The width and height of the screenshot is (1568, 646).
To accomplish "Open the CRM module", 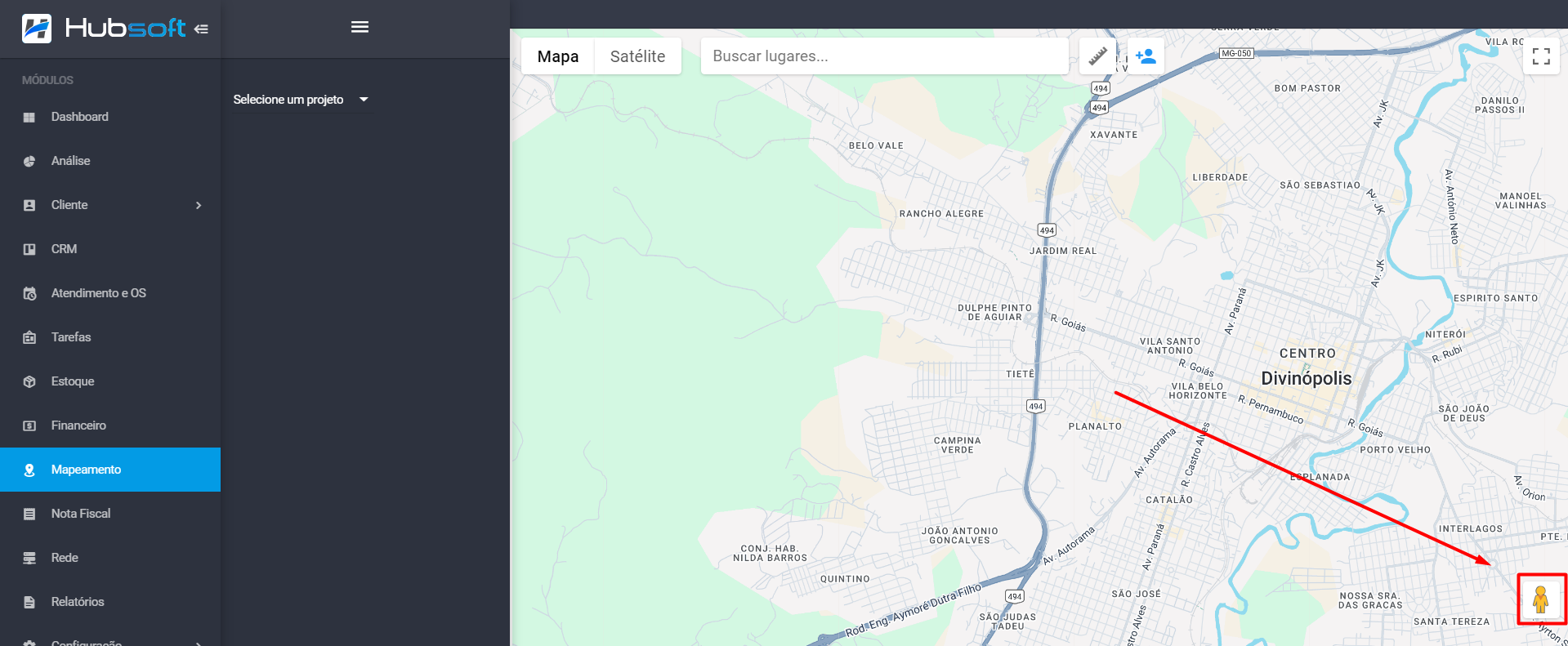I will pyautogui.click(x=110, y=249).
